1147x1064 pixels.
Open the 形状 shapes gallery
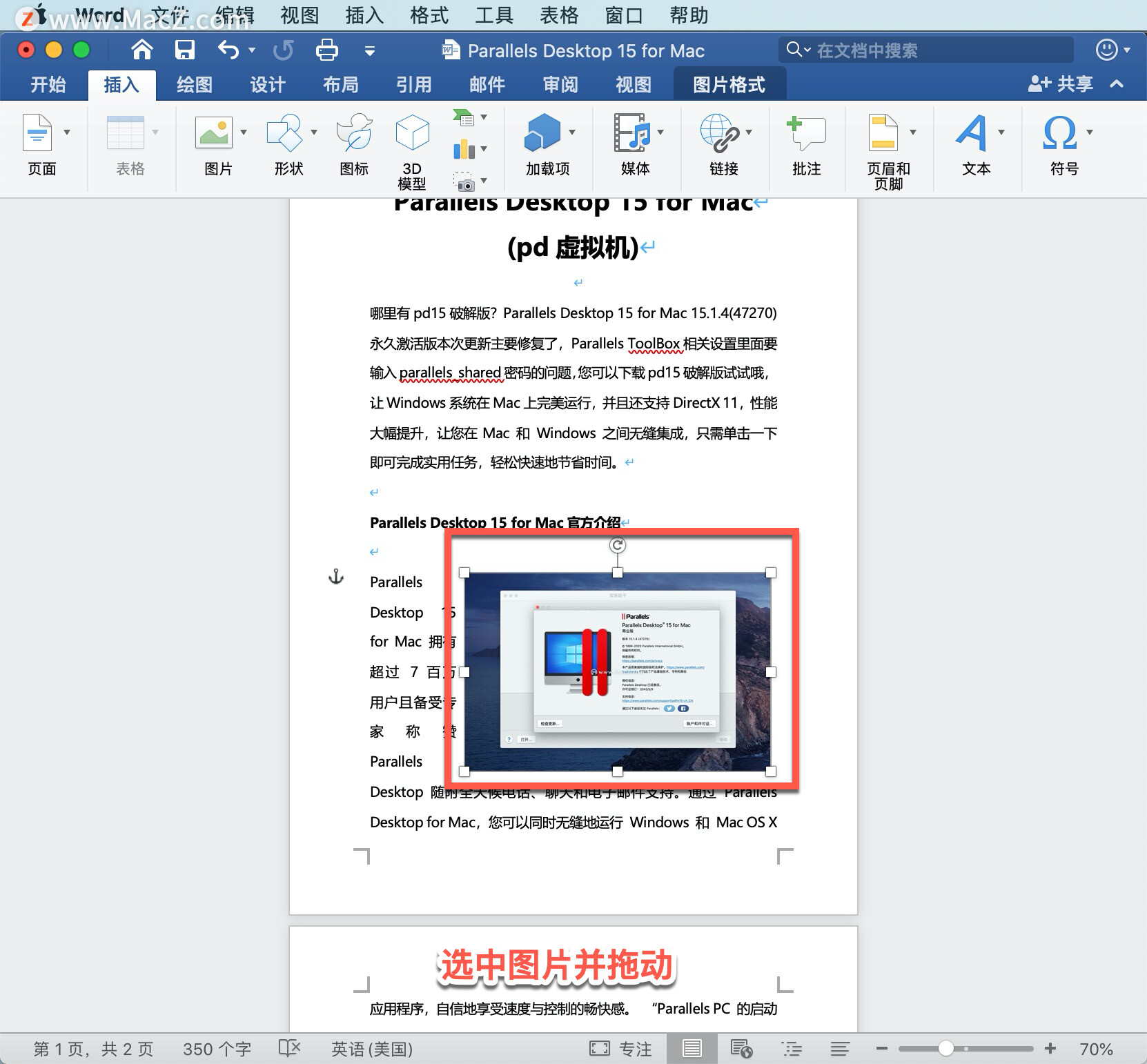pos(285,132)
